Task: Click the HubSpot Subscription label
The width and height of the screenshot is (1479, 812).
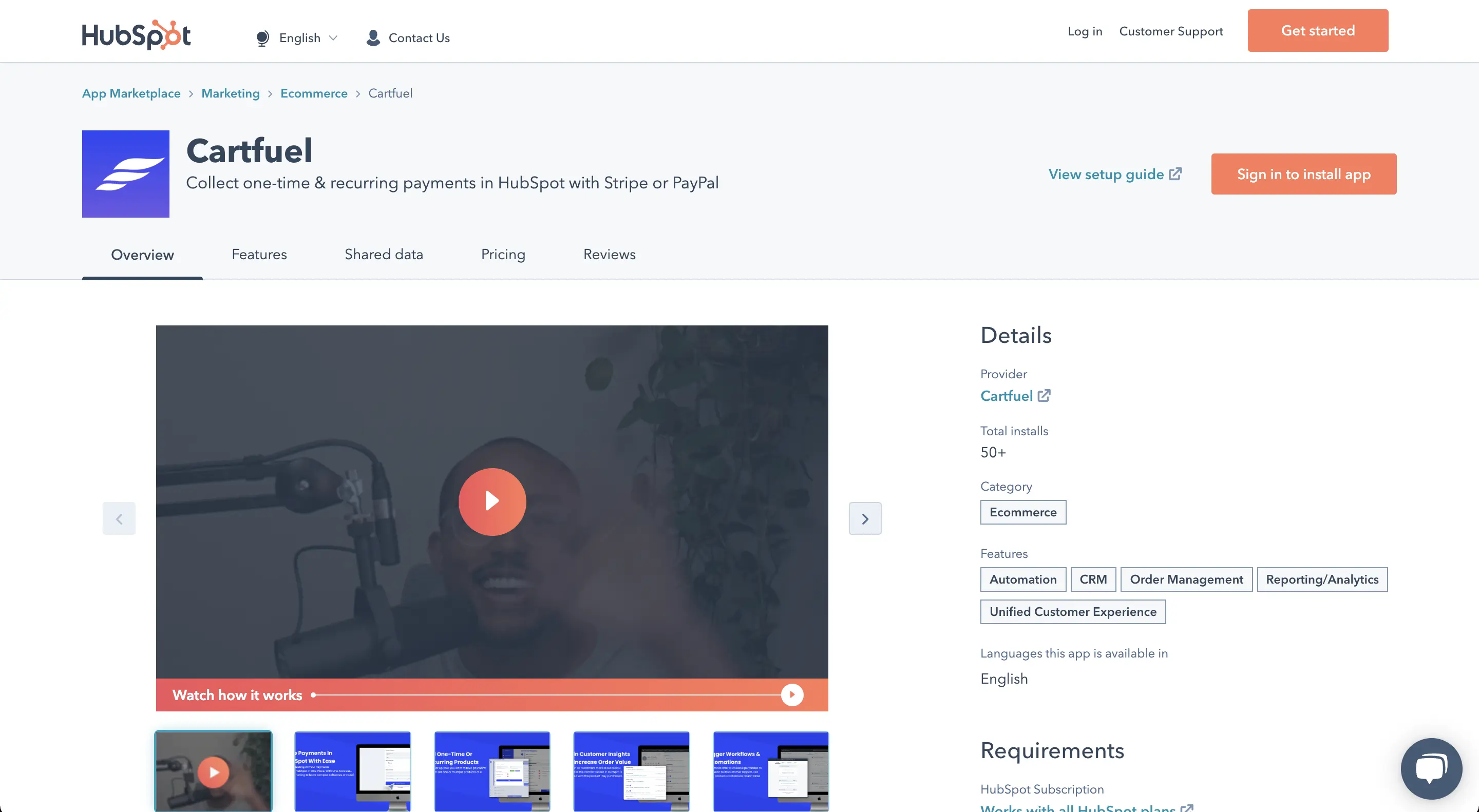Action: tap(1041, 789)
